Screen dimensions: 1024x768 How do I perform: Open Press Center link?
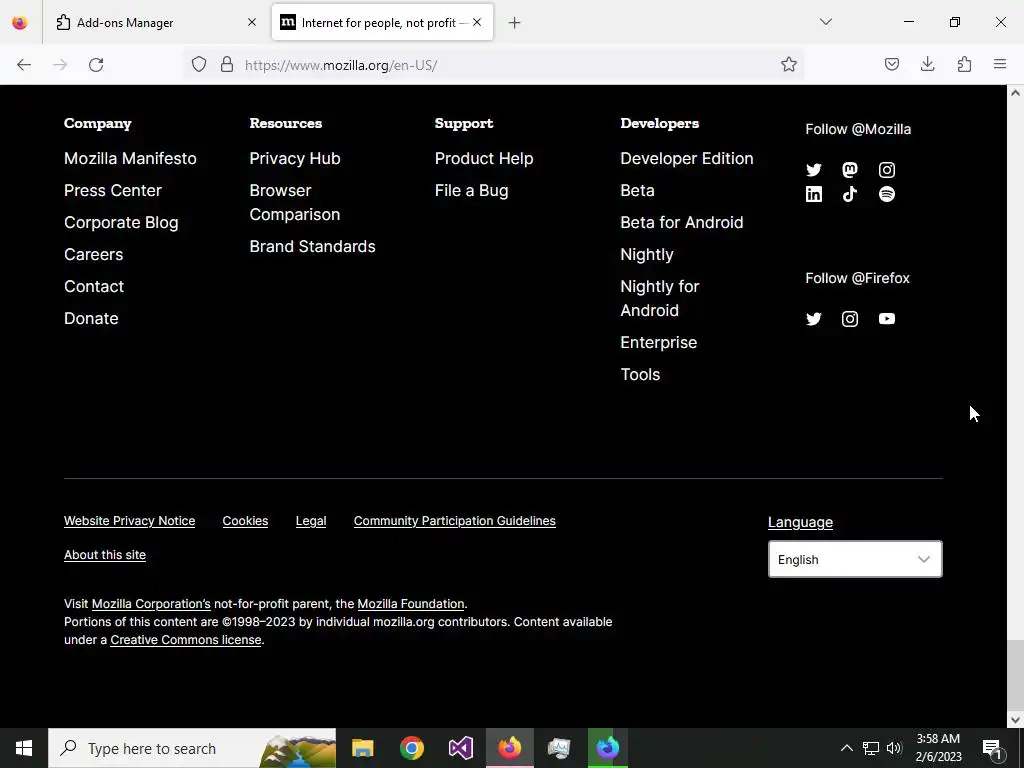(112, 190)
